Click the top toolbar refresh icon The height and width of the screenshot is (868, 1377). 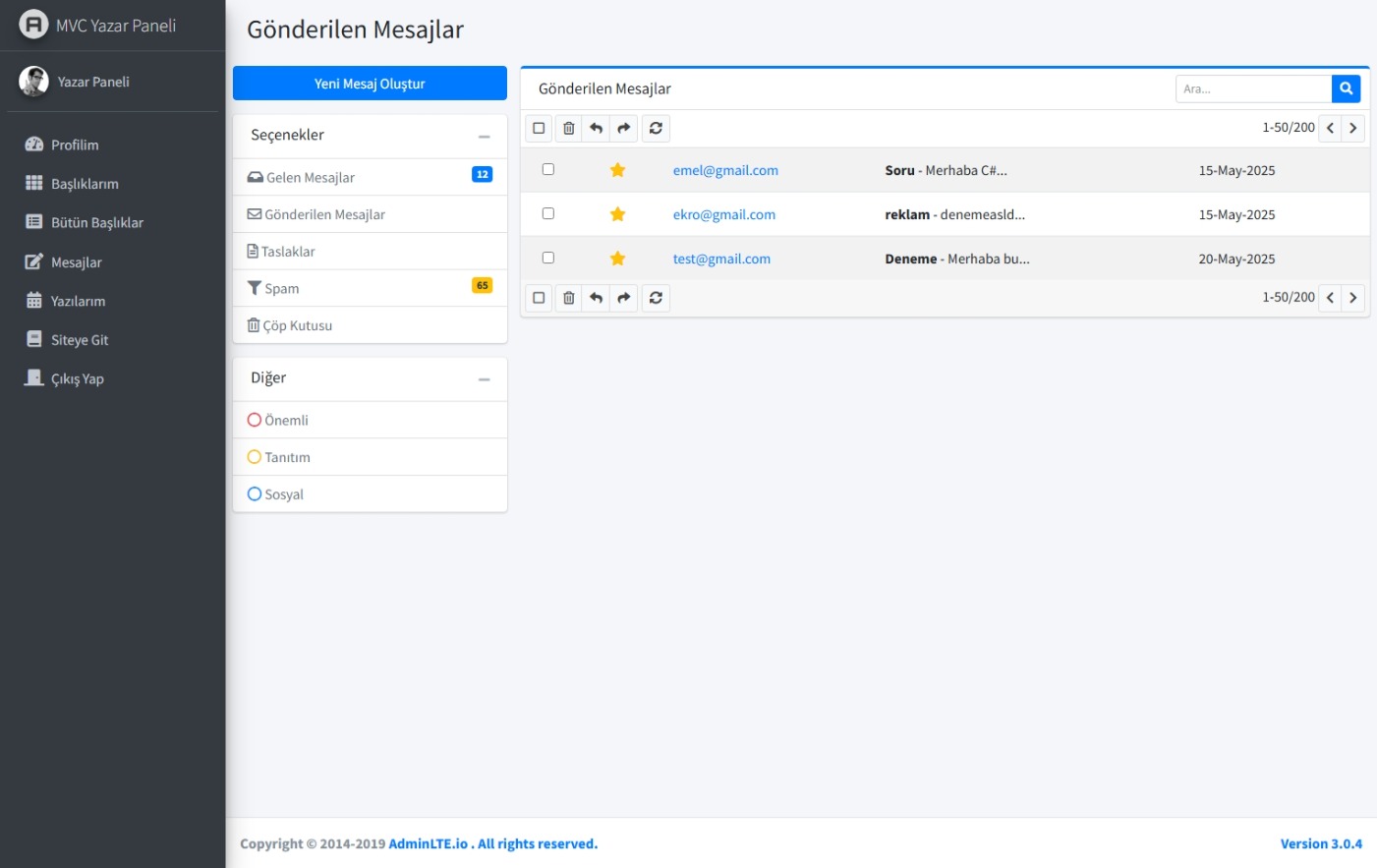point(656,128)
